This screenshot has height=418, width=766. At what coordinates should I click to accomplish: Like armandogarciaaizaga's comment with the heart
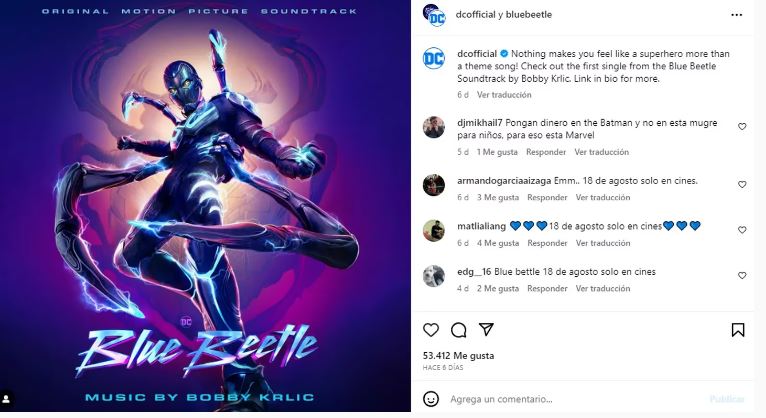[x=742, y=185]
